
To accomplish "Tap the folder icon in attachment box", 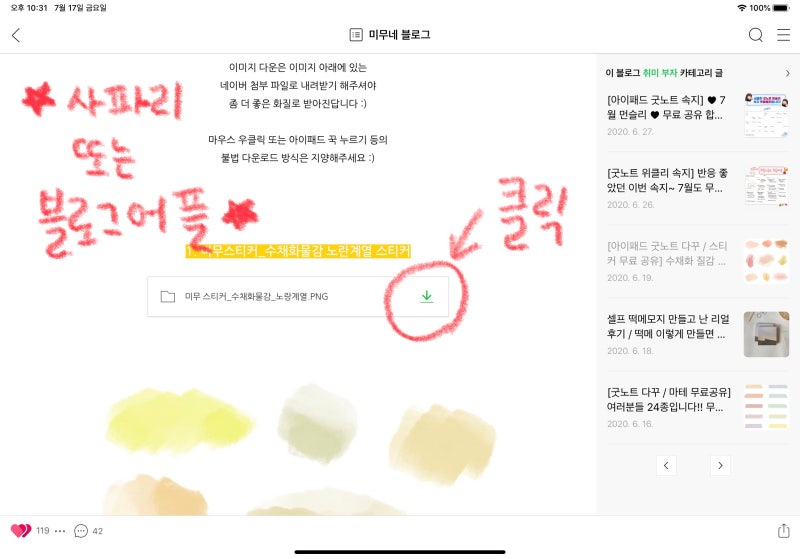I will (x=167, y=296).
